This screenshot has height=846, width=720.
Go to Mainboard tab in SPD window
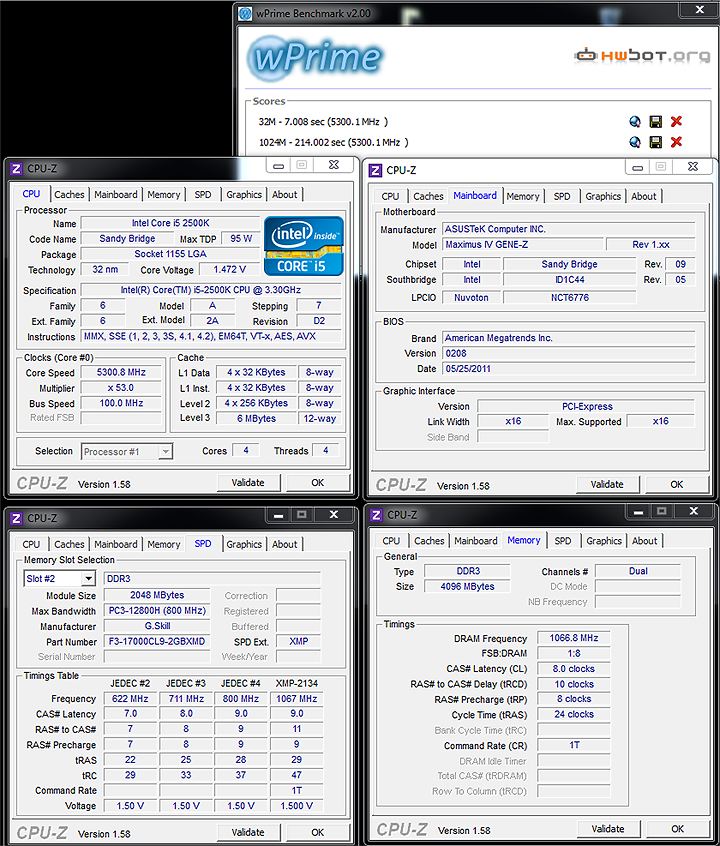pyautogui.click(x=116, y=544)
